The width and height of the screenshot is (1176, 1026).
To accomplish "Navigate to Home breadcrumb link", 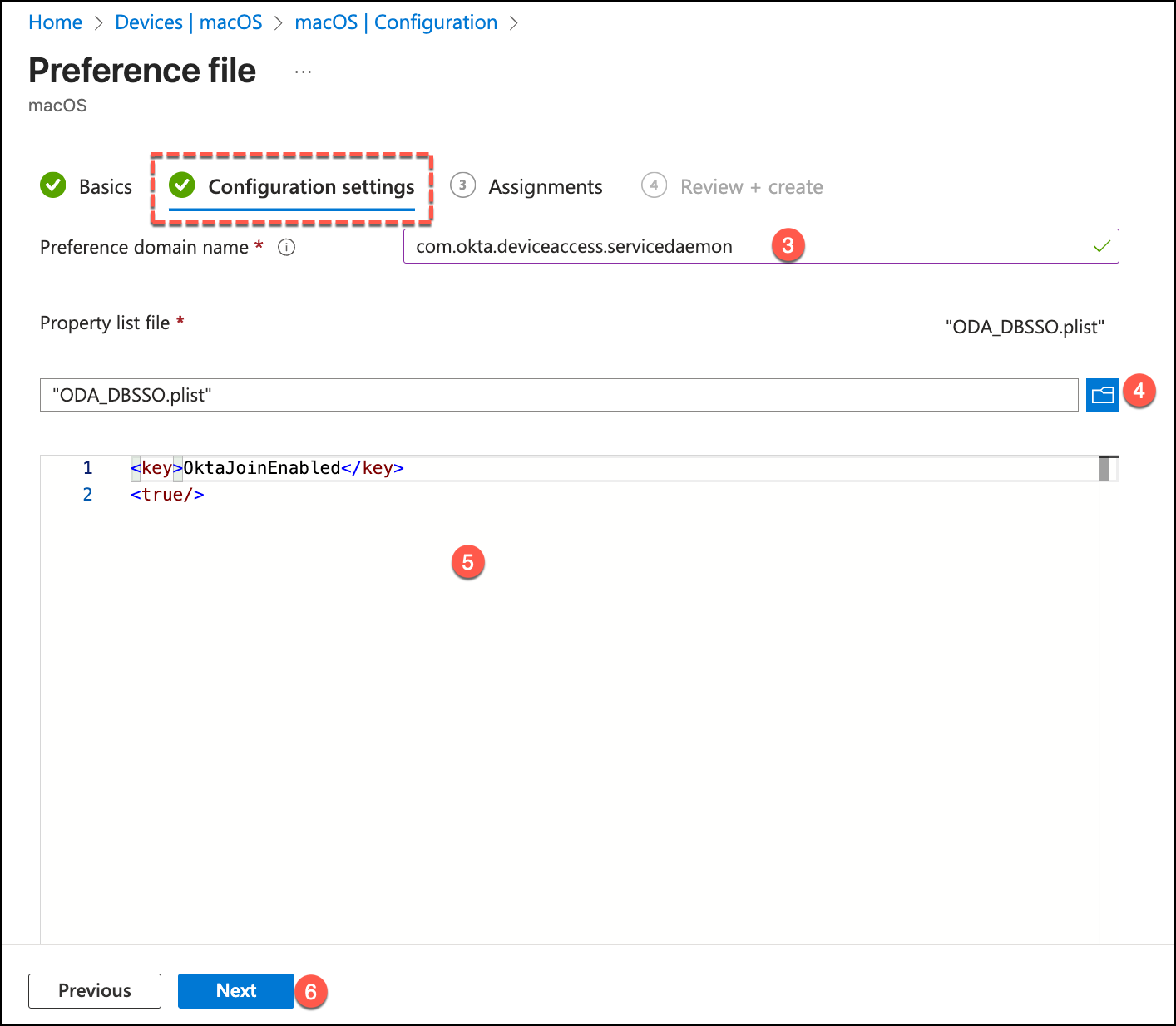I will [x=55, y=22].
